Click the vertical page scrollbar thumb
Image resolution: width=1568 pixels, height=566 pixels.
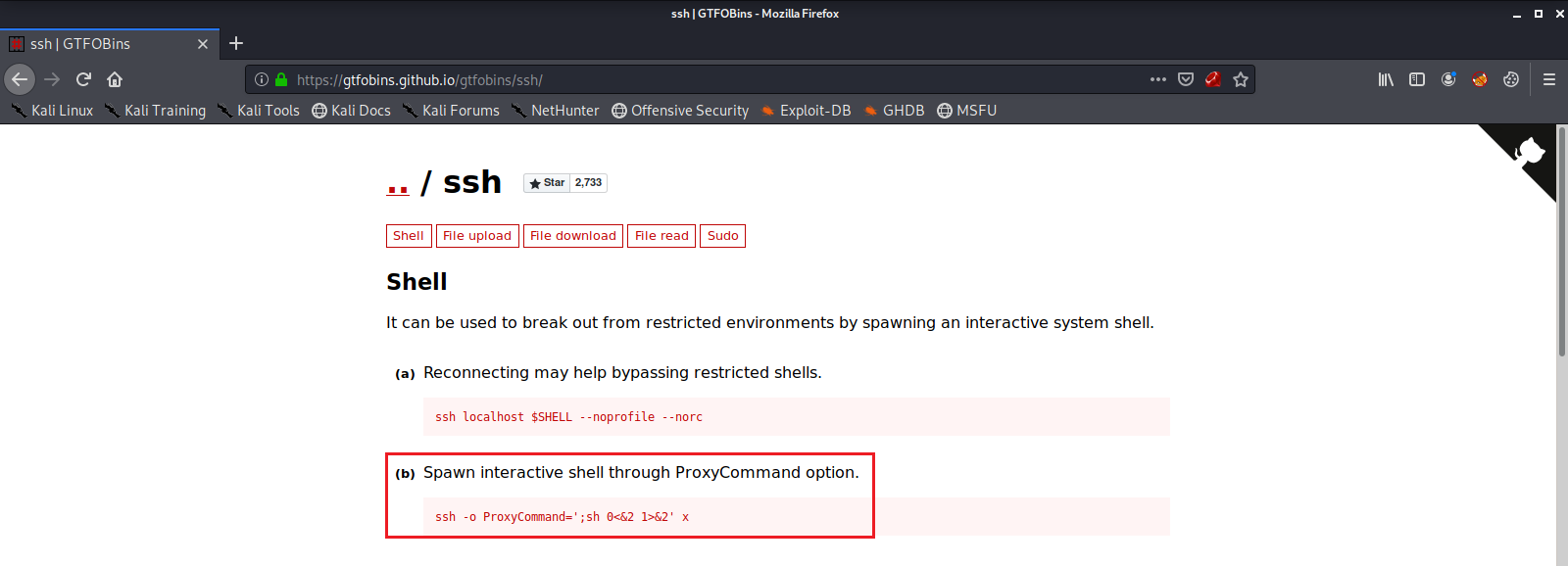click(1562, 241)
